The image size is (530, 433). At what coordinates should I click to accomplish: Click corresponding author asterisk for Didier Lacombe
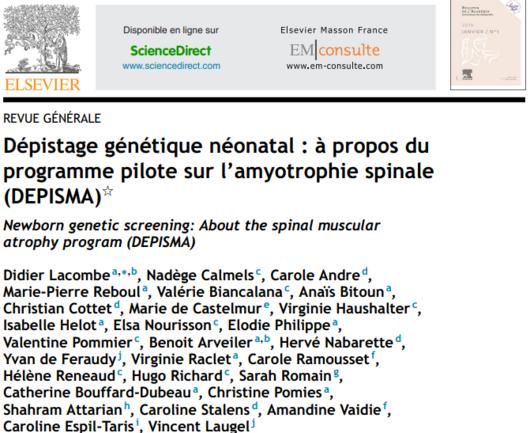tap(125, 272)
